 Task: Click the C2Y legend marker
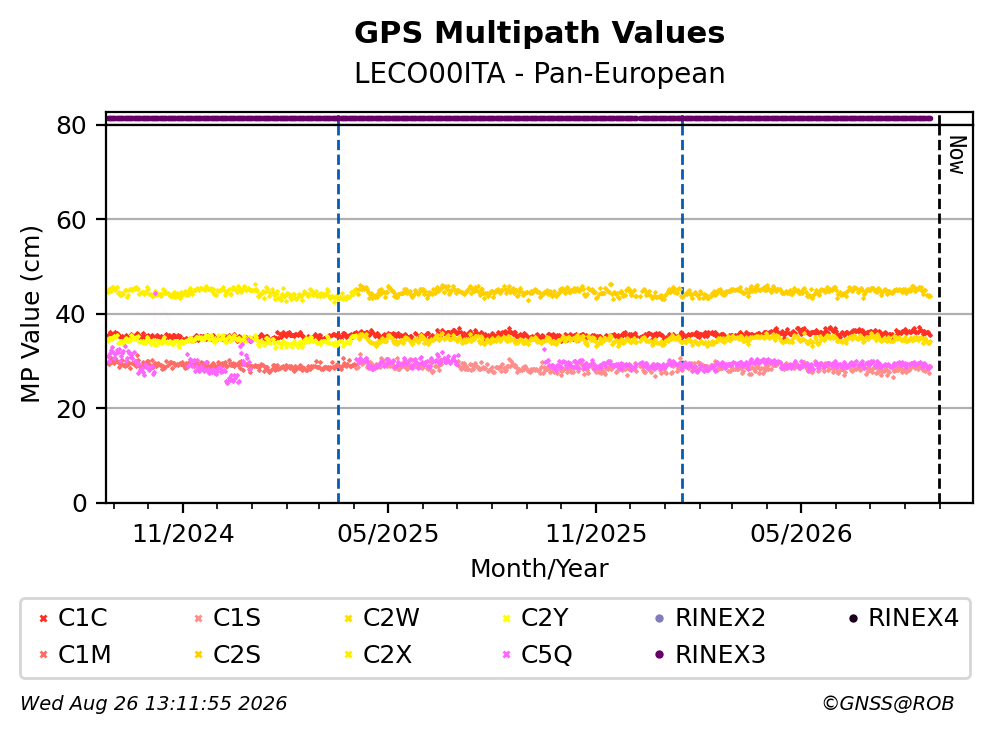pos(506,619)
